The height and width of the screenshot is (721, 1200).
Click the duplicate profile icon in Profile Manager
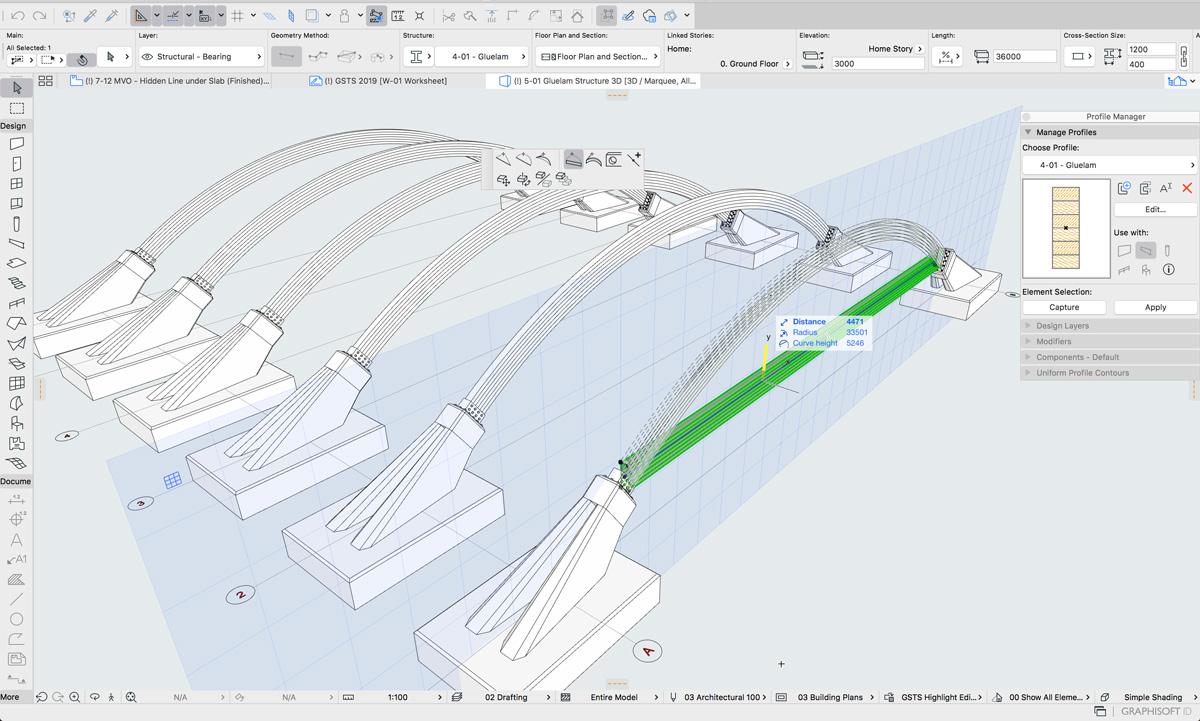(1145, 188)
